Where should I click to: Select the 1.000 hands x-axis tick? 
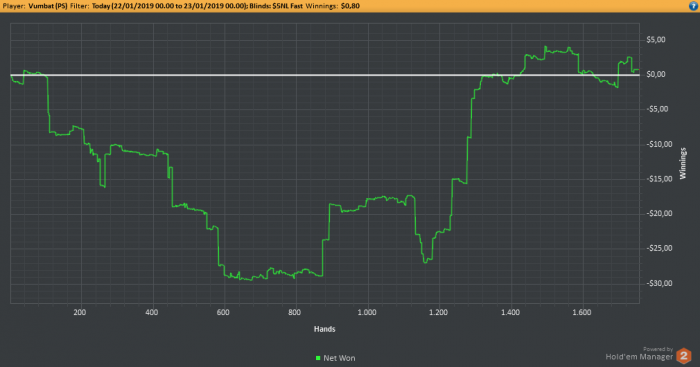367,313
